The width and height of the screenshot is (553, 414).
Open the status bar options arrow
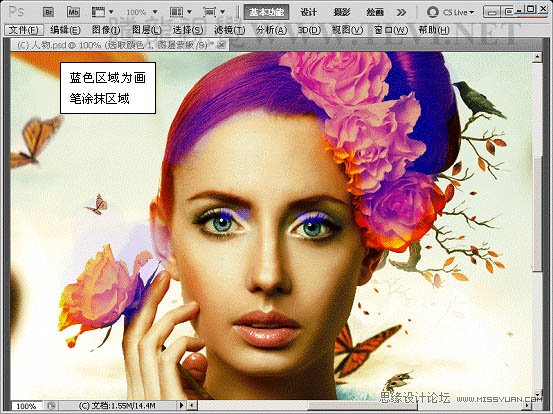(182, 406)
